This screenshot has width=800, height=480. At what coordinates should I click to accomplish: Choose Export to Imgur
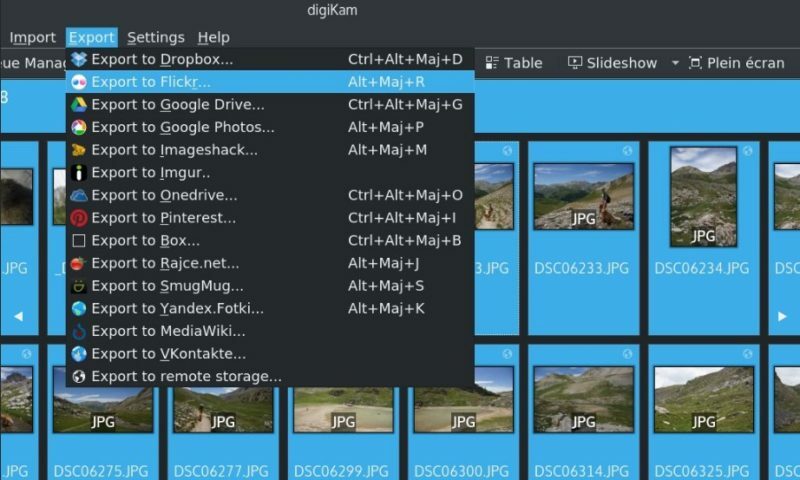point(270,172)
